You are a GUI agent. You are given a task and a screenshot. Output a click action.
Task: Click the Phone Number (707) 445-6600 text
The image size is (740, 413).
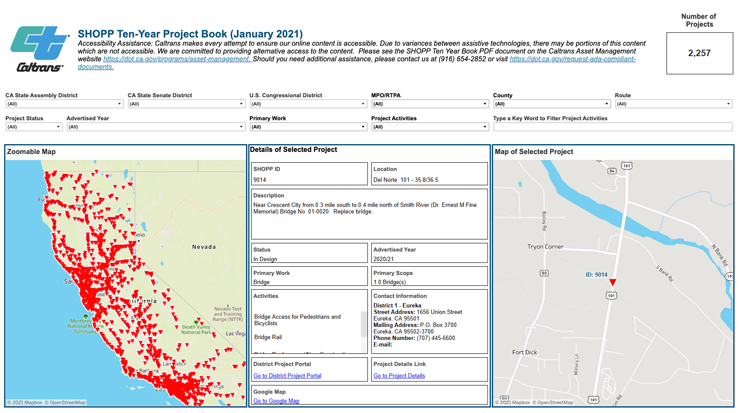pyautogui.click(x=414, y=338)
